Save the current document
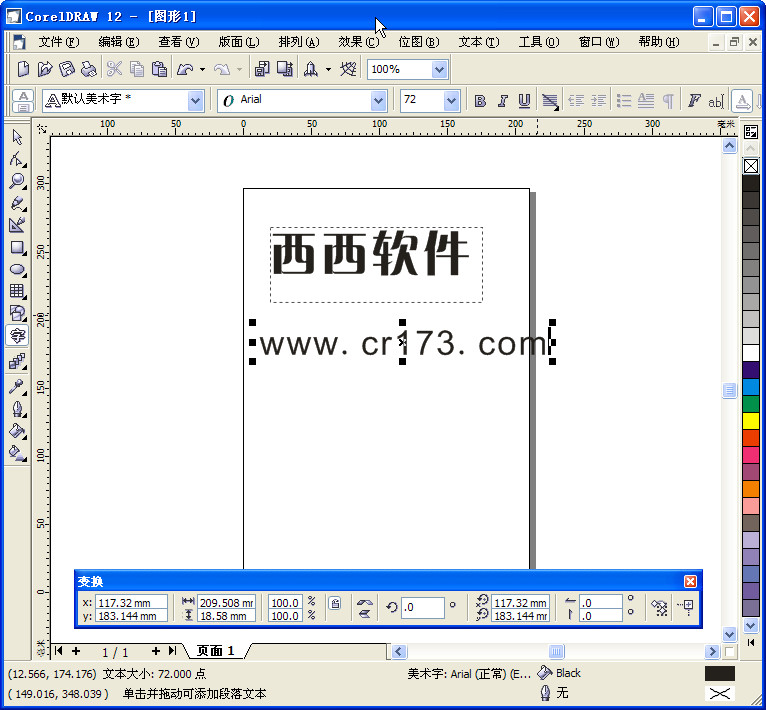Image resolution: width=766 pixels, height=710 pixels. (66, 69)
